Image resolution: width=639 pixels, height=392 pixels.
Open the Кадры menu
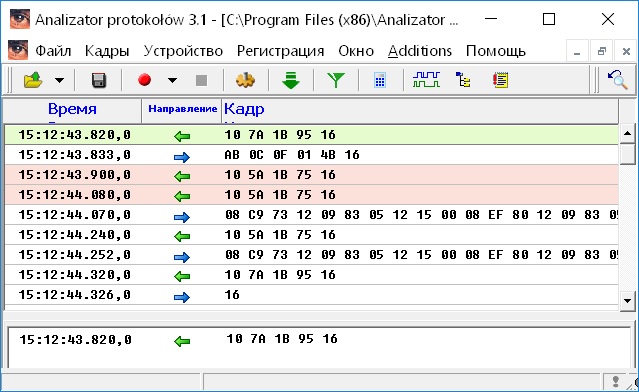tap(107, 51)
